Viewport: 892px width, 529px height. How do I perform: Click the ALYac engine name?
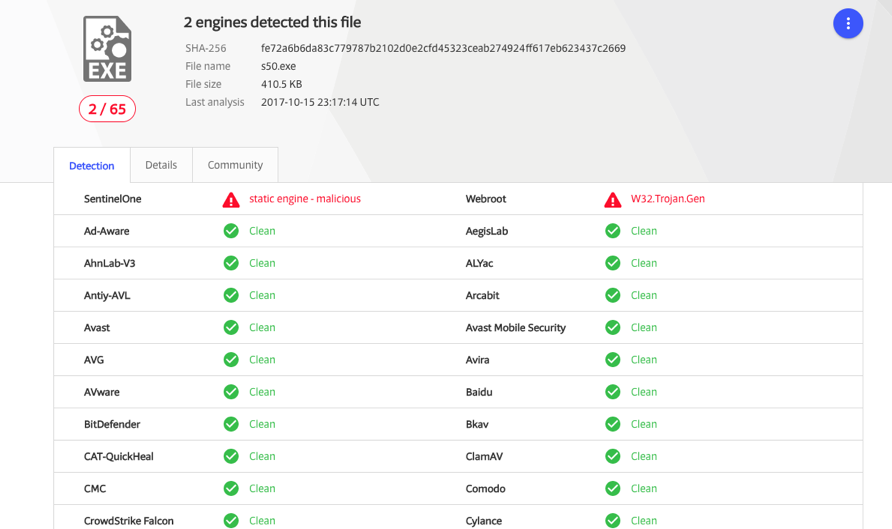tap(479, 263)
